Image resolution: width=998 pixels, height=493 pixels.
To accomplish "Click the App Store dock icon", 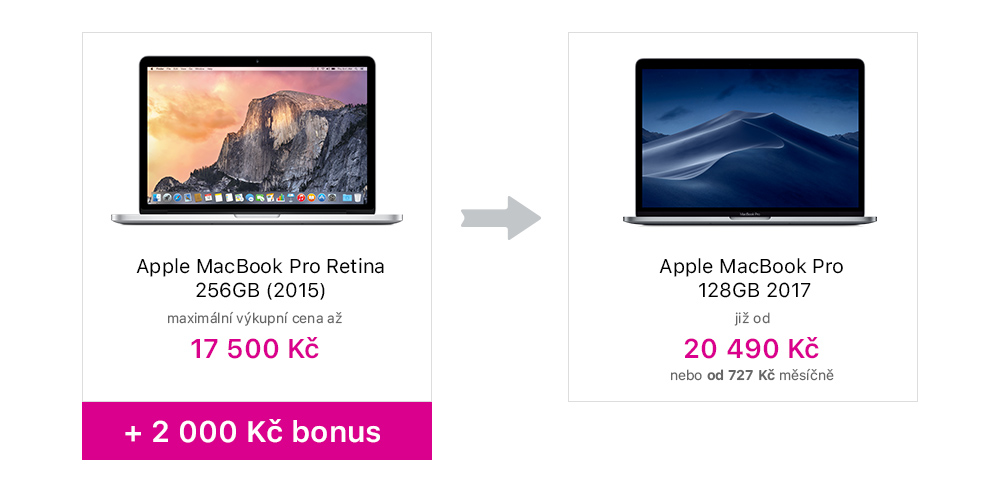I will (x=321, y=198).
